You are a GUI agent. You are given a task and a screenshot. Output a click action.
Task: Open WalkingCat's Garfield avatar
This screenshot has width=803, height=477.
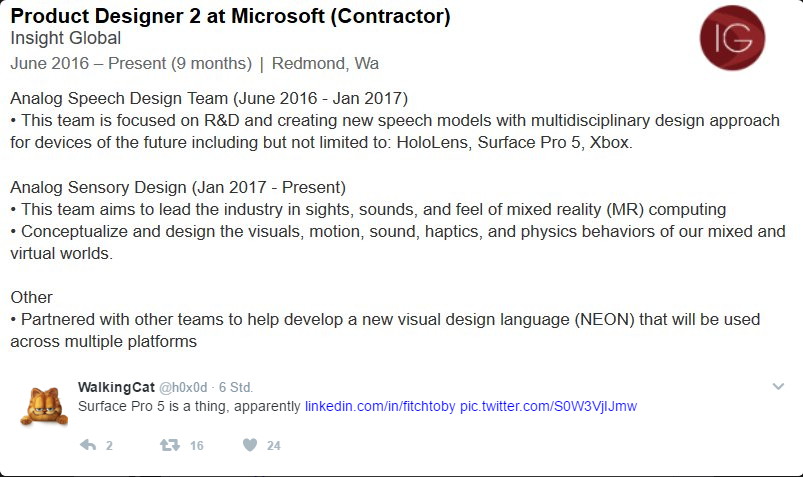coord(45,406)
